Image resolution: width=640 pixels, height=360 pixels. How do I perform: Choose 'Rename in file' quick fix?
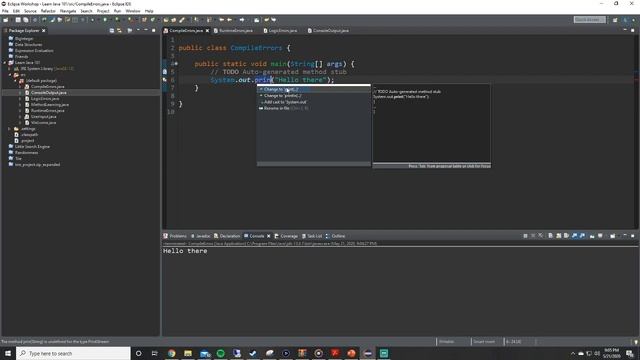point(313,108)
